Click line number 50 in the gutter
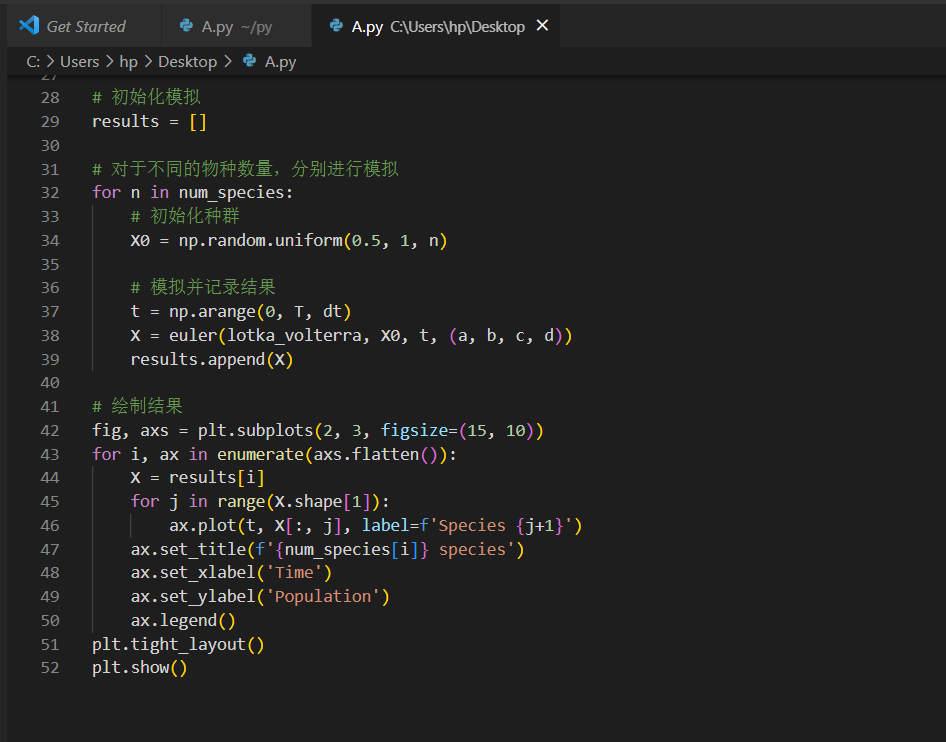The width and height of the screenshot is (946, 742). [x=50, y=621]
